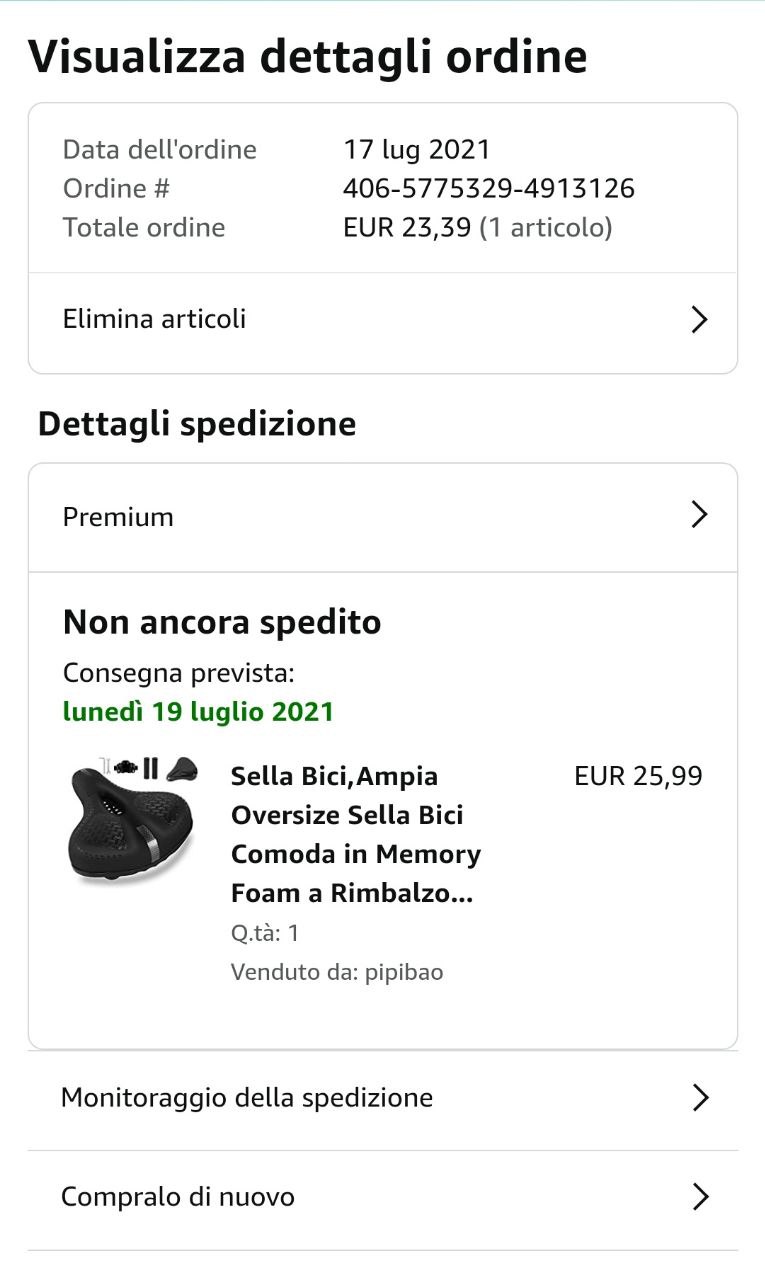
Task: Open Monitoraggio della spedizione
Action: click(x=247, y=1098)
